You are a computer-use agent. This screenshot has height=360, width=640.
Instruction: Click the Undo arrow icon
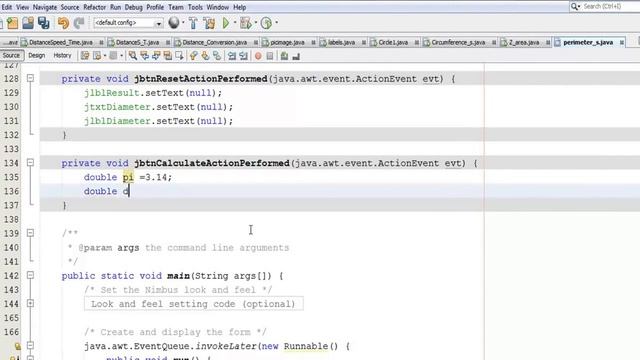click(x=63, y=23)
